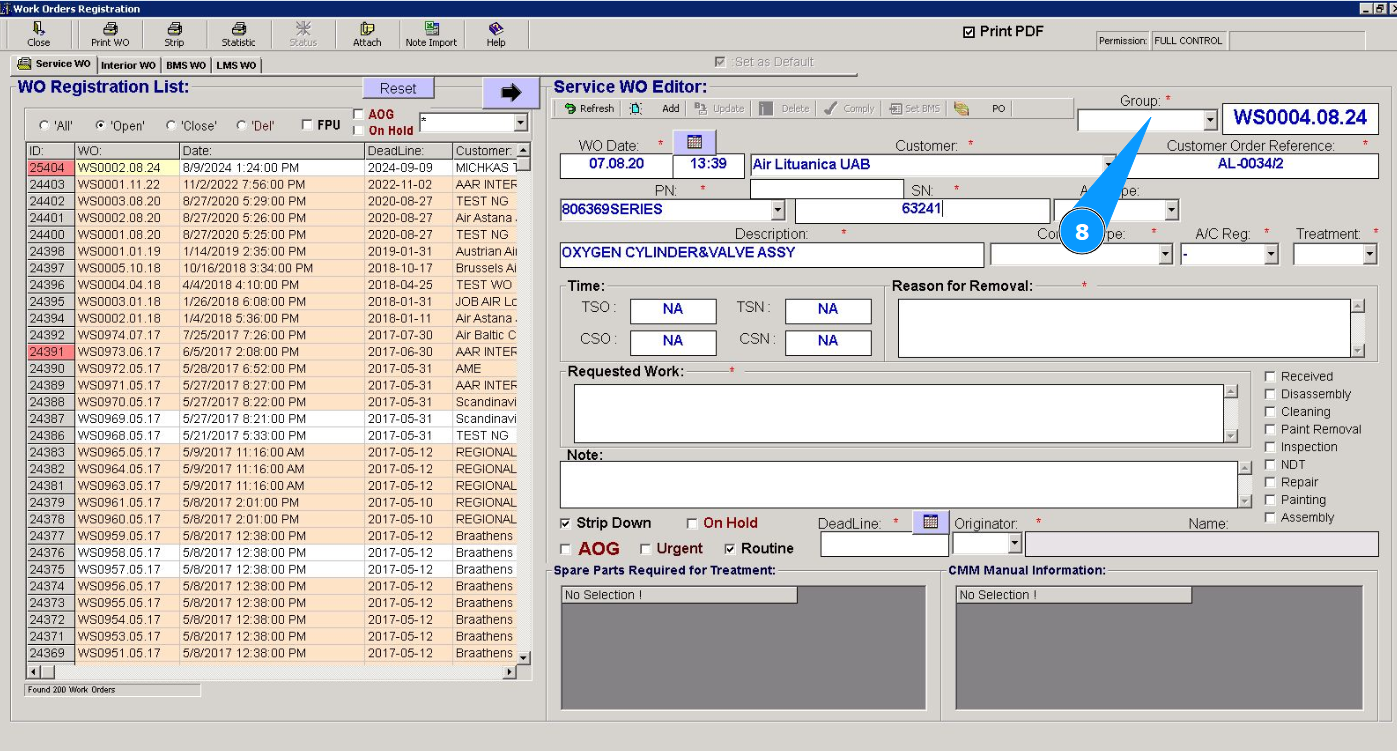The height and width of the screenshot is (751, 1397).
Task: Open the WO Date calendar picker icon
Action: tap(695, 142)
